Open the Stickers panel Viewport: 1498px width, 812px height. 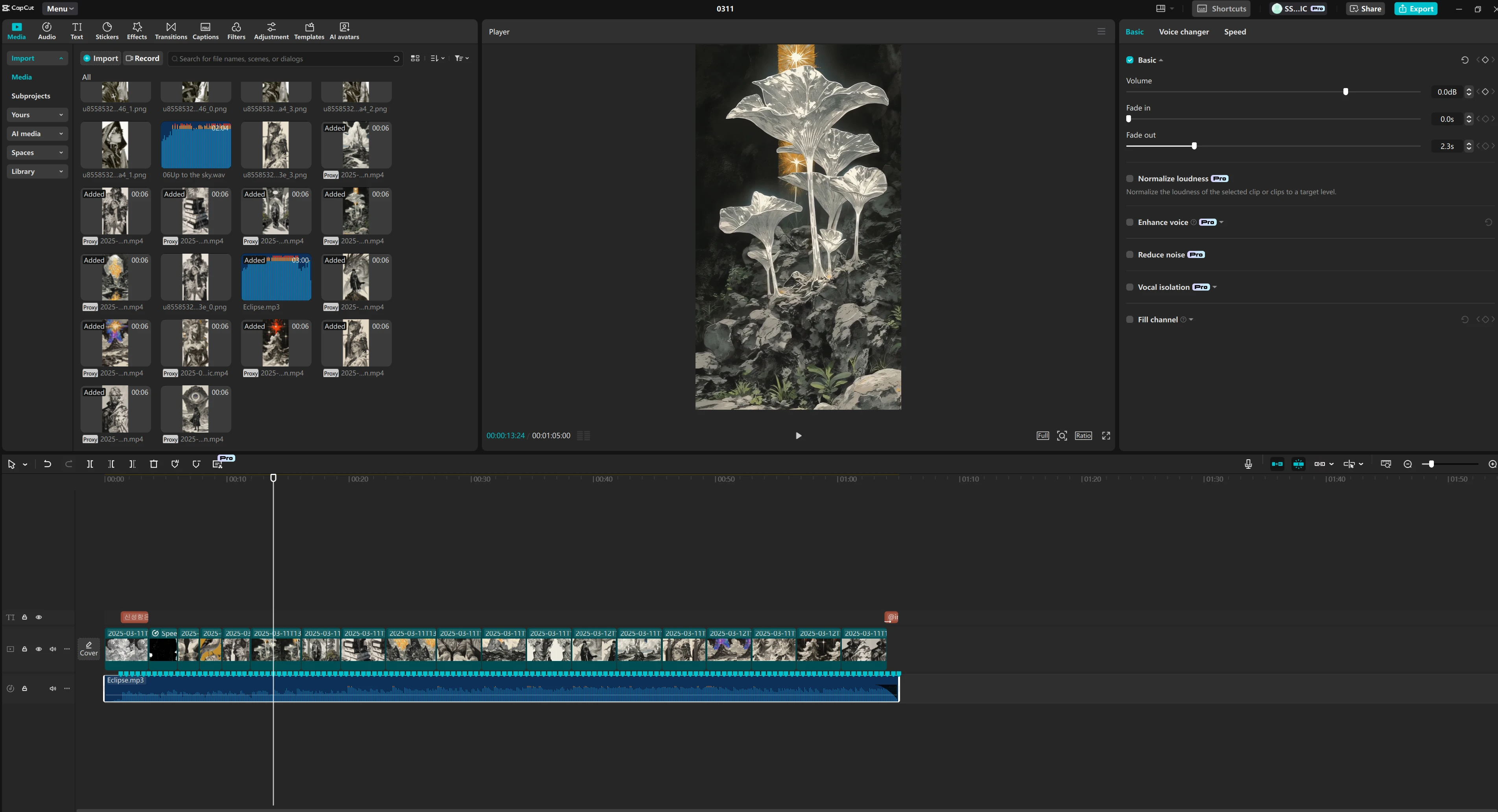click(107, 31)
